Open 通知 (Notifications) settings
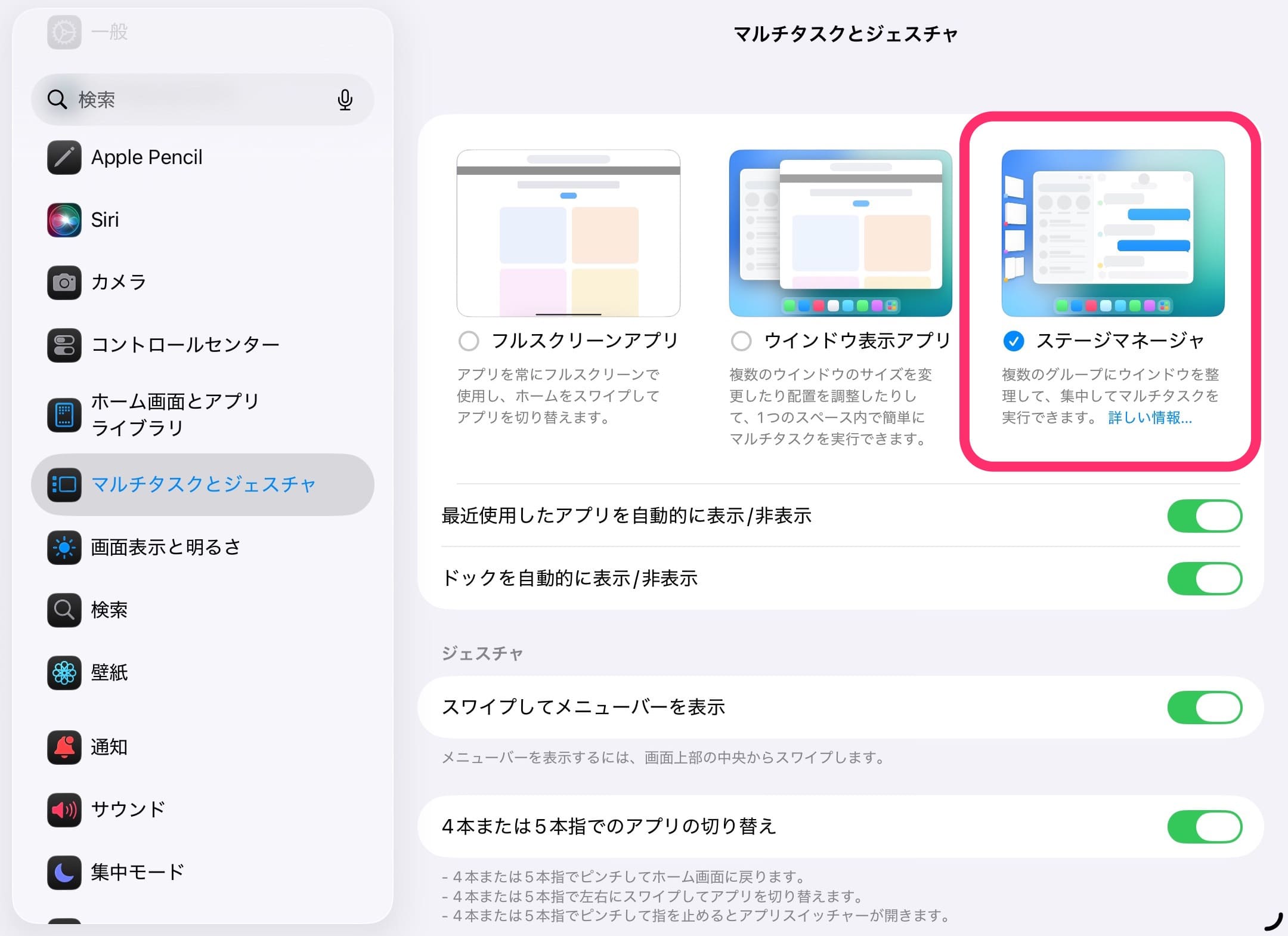The image size is (1288, 936). pyautogui.click(x=109, y=747)
